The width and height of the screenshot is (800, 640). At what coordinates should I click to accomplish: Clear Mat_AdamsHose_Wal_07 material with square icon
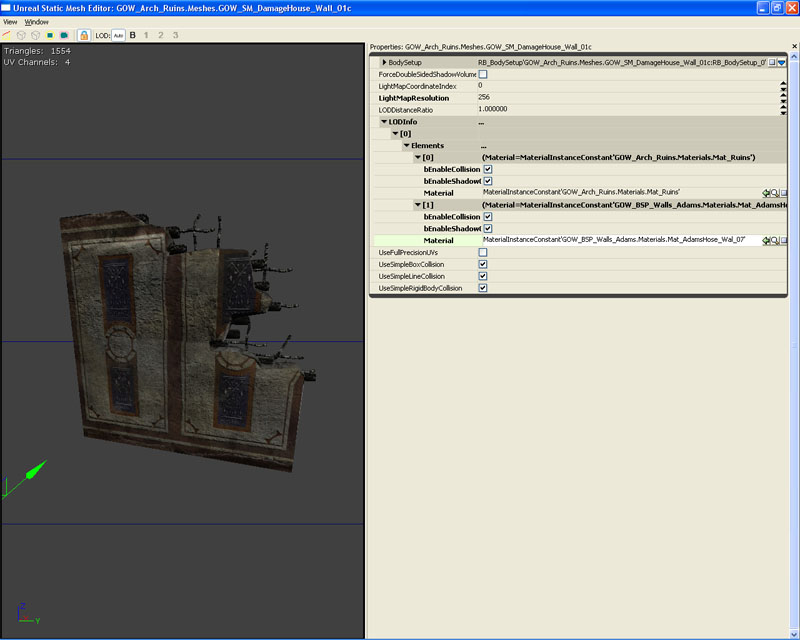pyautogui.click(x=784, y=240)
